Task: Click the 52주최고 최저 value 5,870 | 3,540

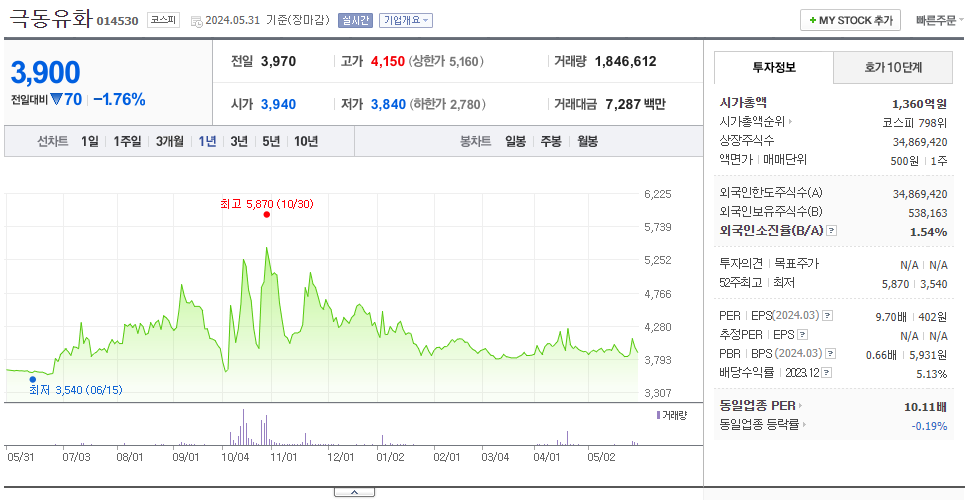Action: (x=915, y=284)
